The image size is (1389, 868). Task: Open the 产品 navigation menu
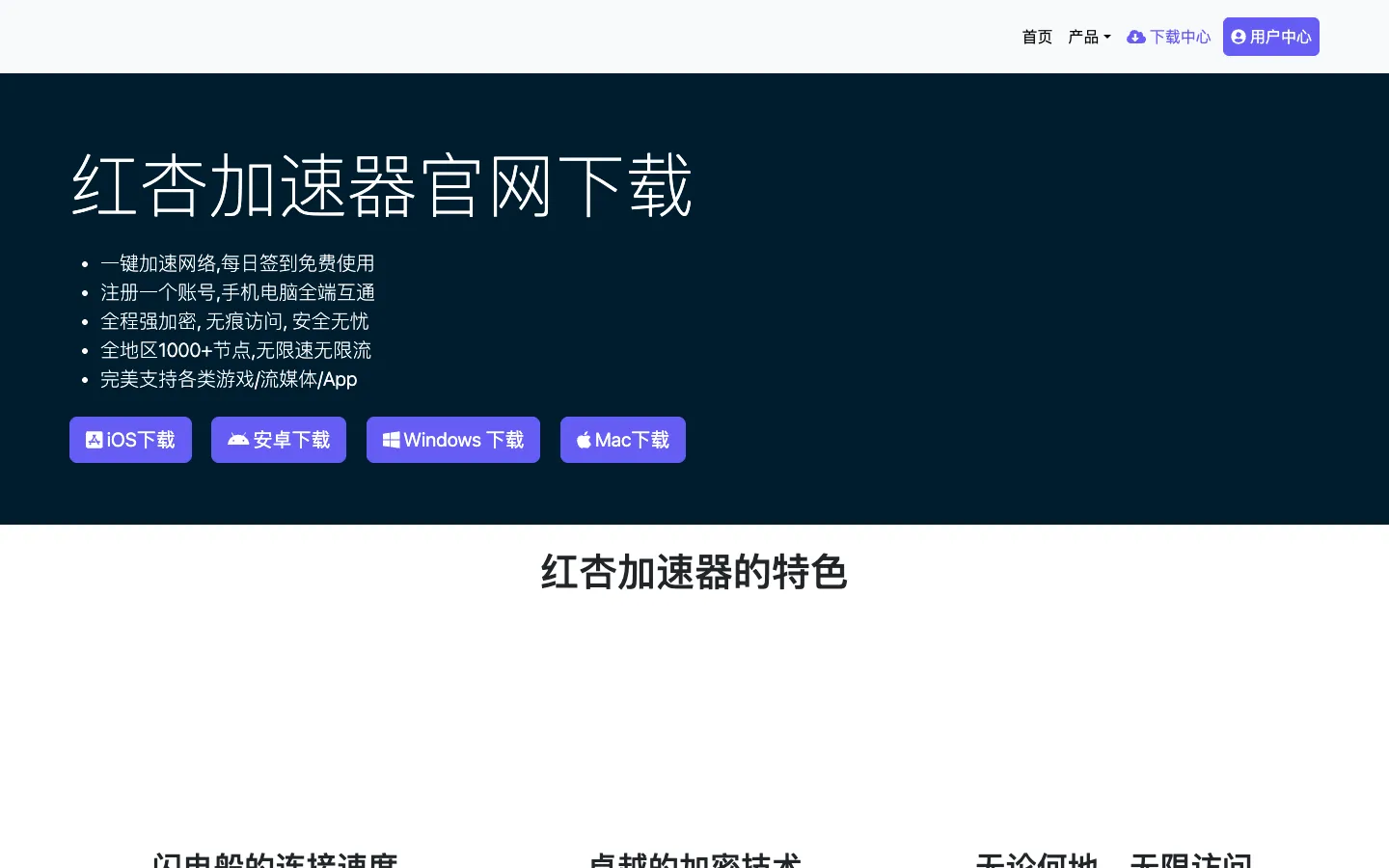pyautogui.click(x=1089, y=37)
